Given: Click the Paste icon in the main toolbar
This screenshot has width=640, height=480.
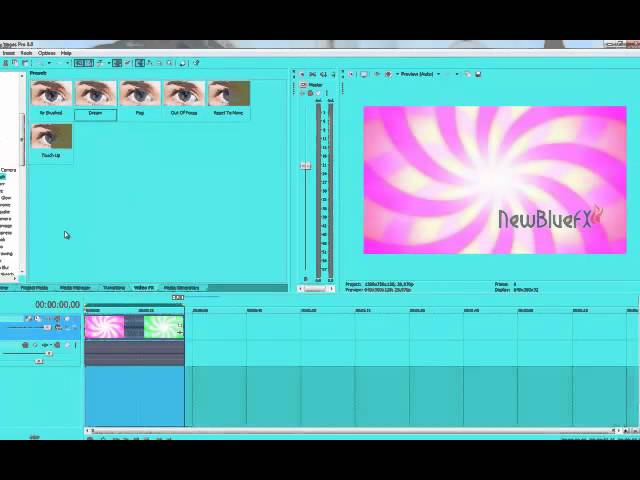Looking at the screenshot, I should 25,63.
